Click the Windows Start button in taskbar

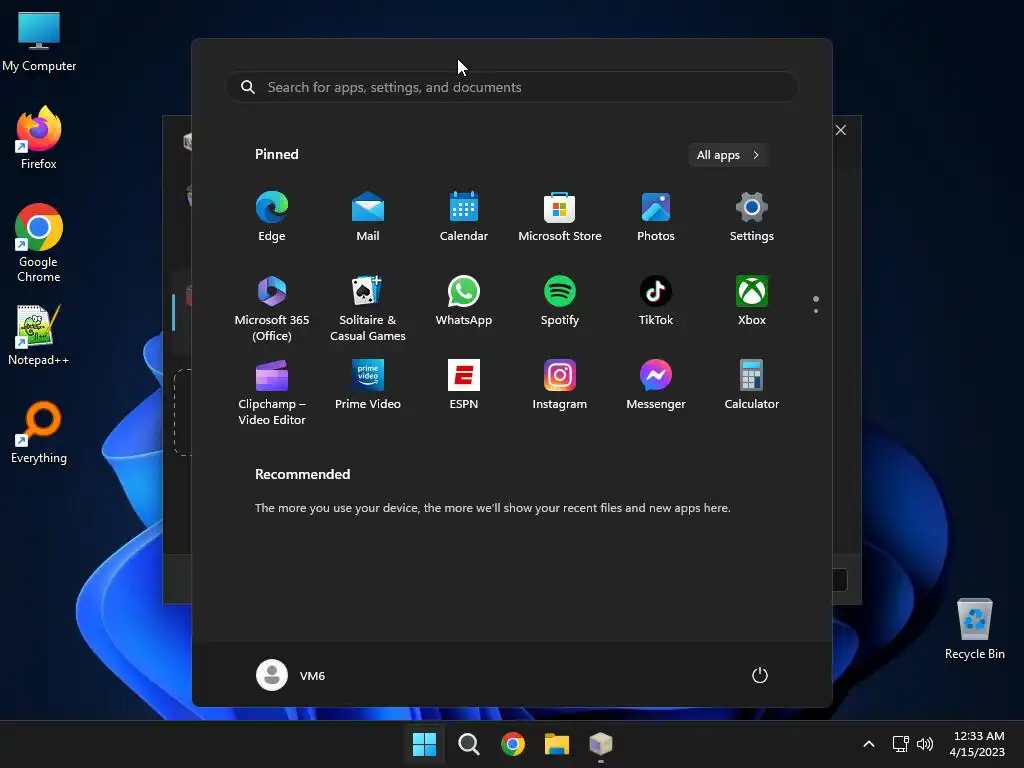pos(424,744)
